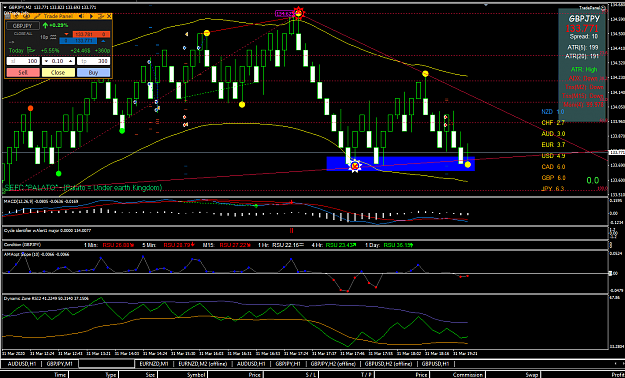Viewport: 625px width, 378px height.
Task: Click the USD 4.9 currency strength entry
Action: (x=553, y=156)
